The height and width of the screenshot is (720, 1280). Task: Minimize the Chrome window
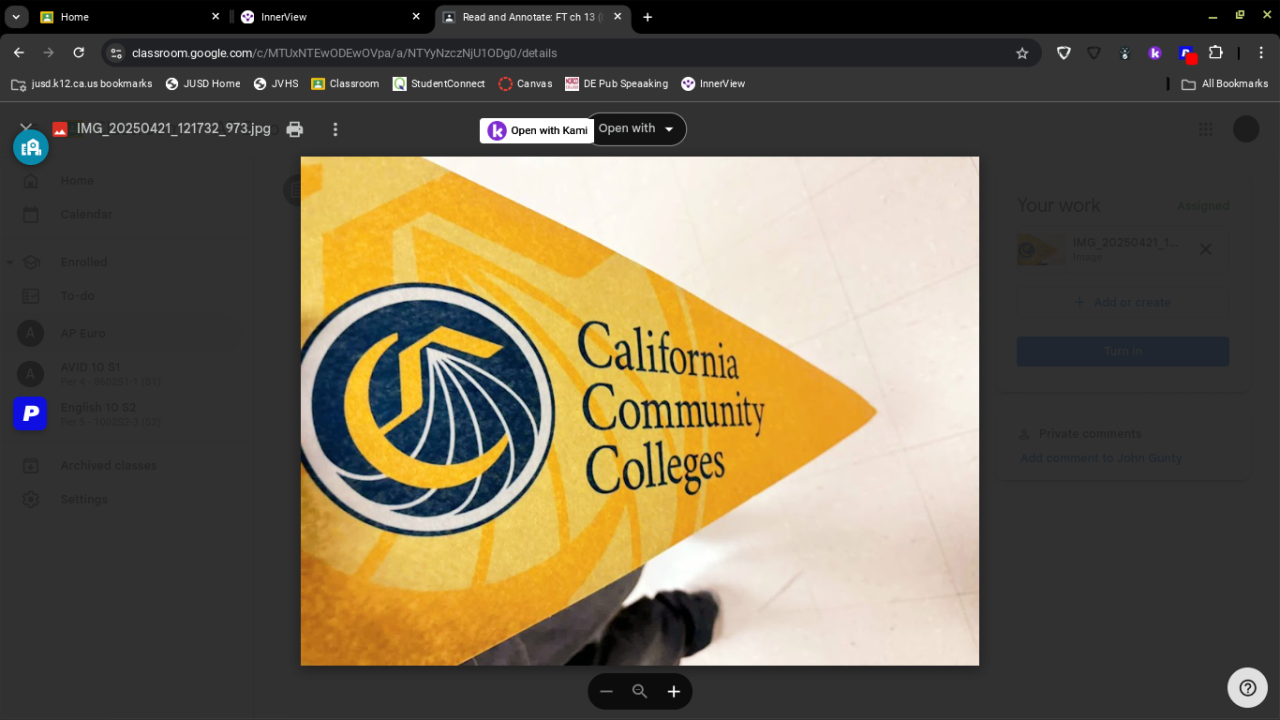point(1213,17)
